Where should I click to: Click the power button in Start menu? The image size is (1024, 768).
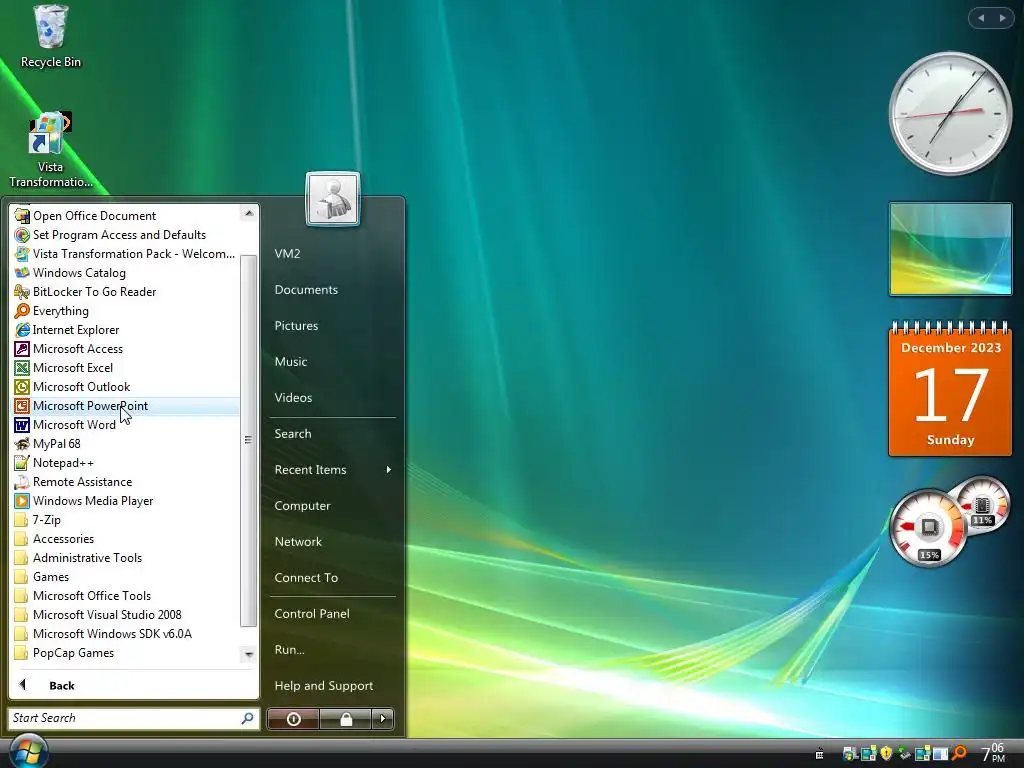(293, 719)
